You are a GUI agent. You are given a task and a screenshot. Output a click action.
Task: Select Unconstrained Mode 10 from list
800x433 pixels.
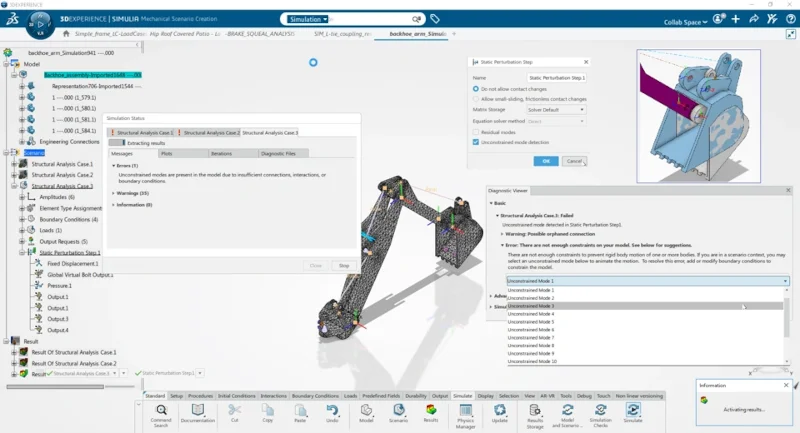click(x=645, y=362)
